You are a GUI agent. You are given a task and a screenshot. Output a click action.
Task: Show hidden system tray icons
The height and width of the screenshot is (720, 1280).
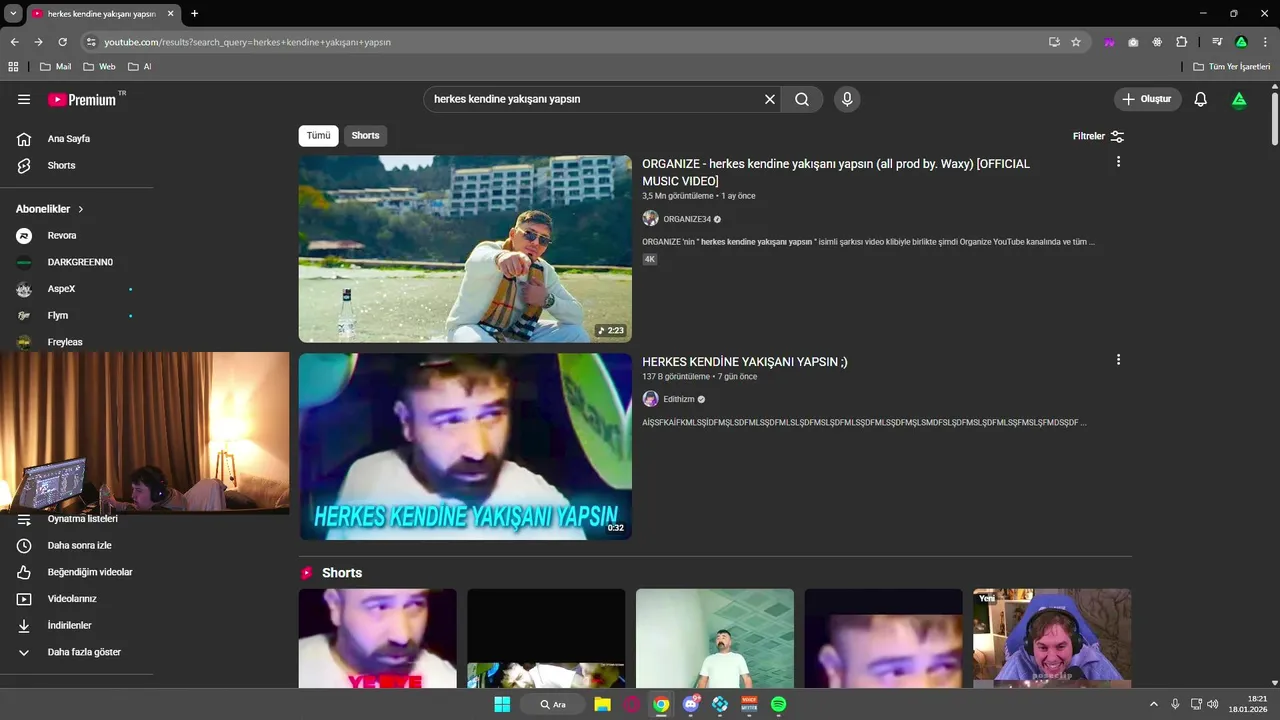[1153, 704]
